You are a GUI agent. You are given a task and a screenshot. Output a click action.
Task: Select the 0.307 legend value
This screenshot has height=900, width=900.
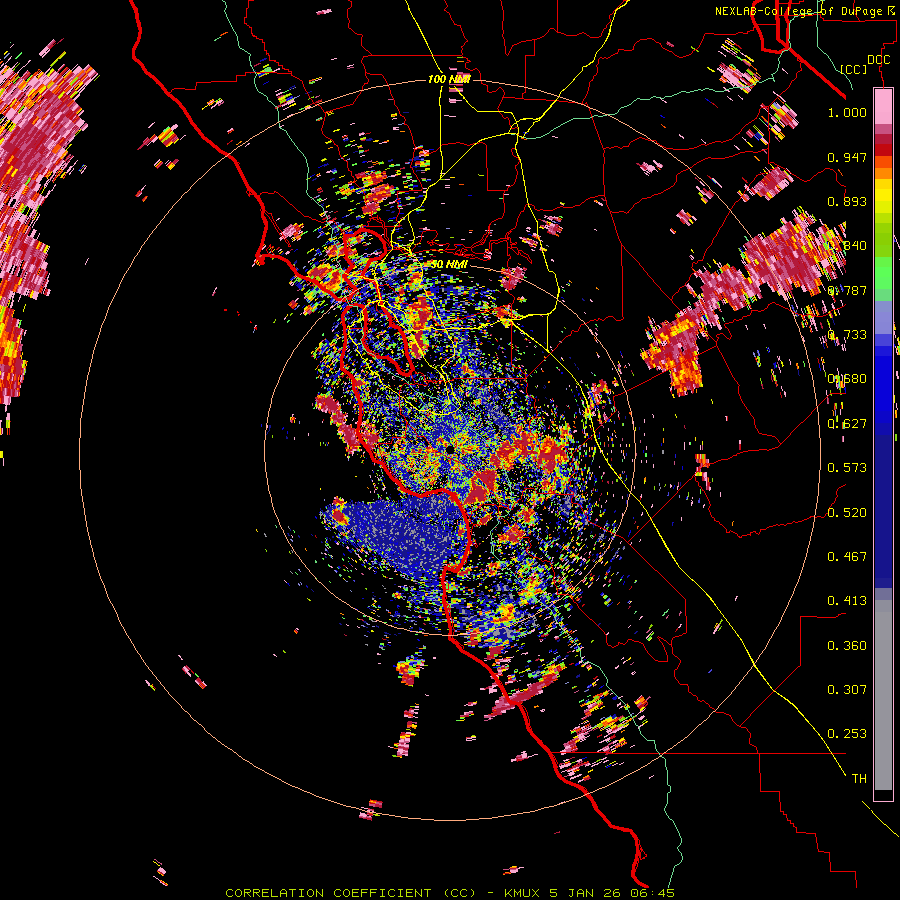click(x=847, y=690)
